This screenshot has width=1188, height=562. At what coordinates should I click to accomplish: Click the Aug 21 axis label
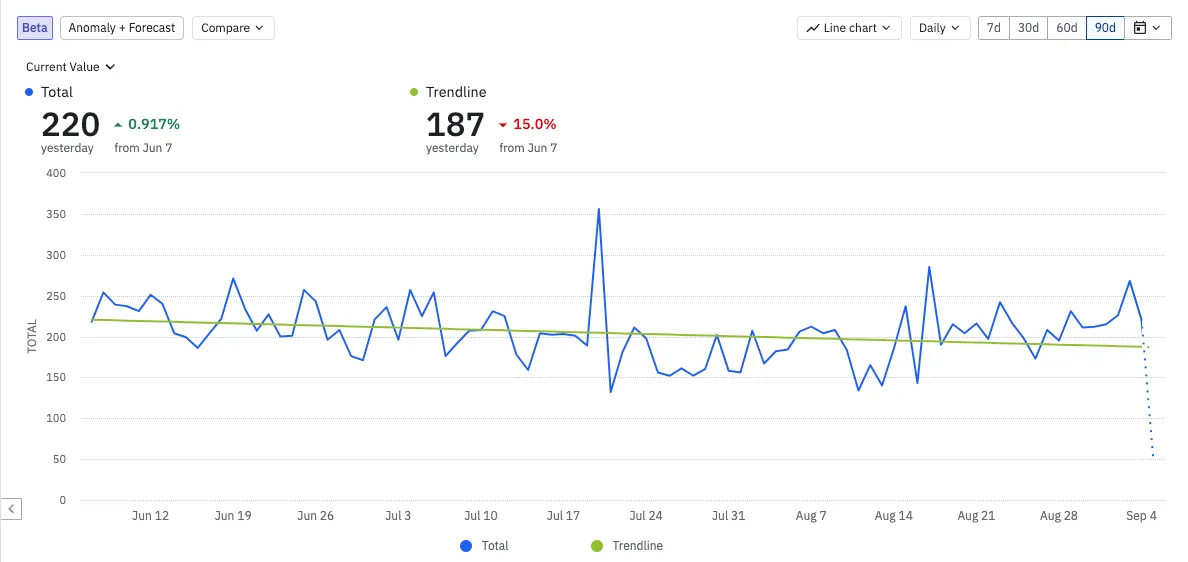976,516
